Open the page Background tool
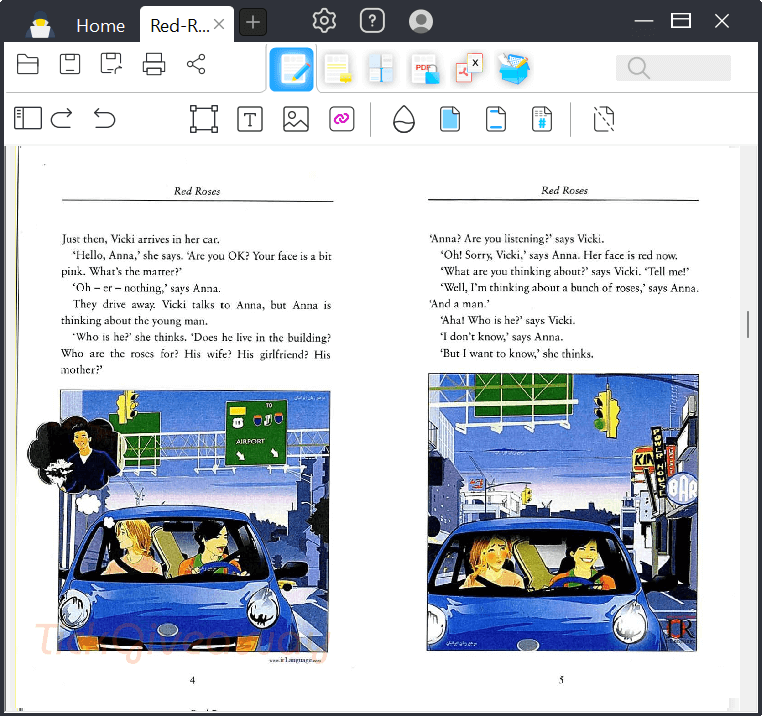 point(450,119)
